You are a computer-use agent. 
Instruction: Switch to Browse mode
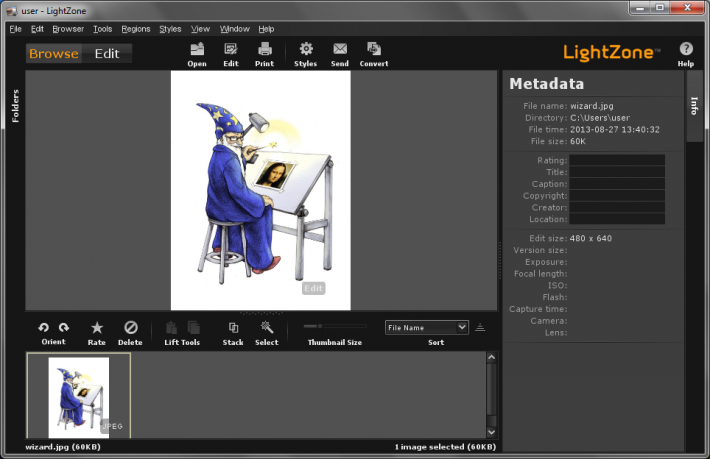point(54,53)
